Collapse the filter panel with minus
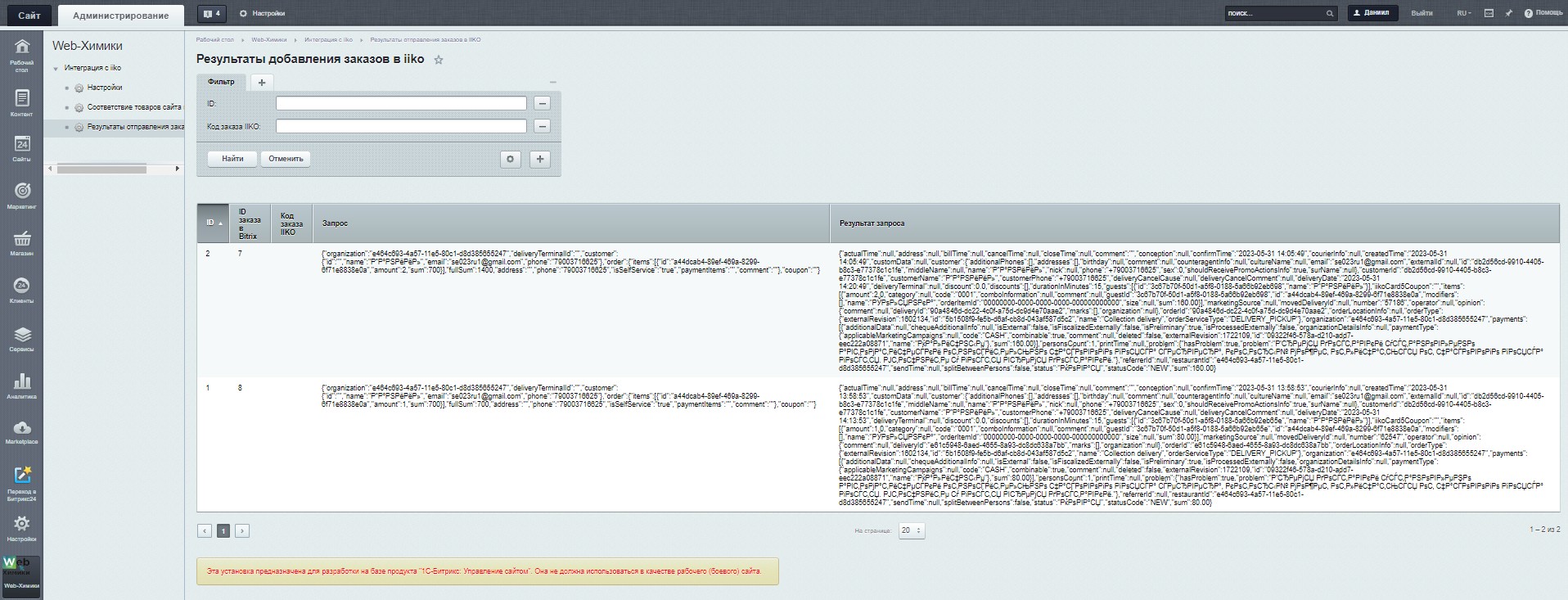This screenshot has width=1568, height=600. coord(552,82)
